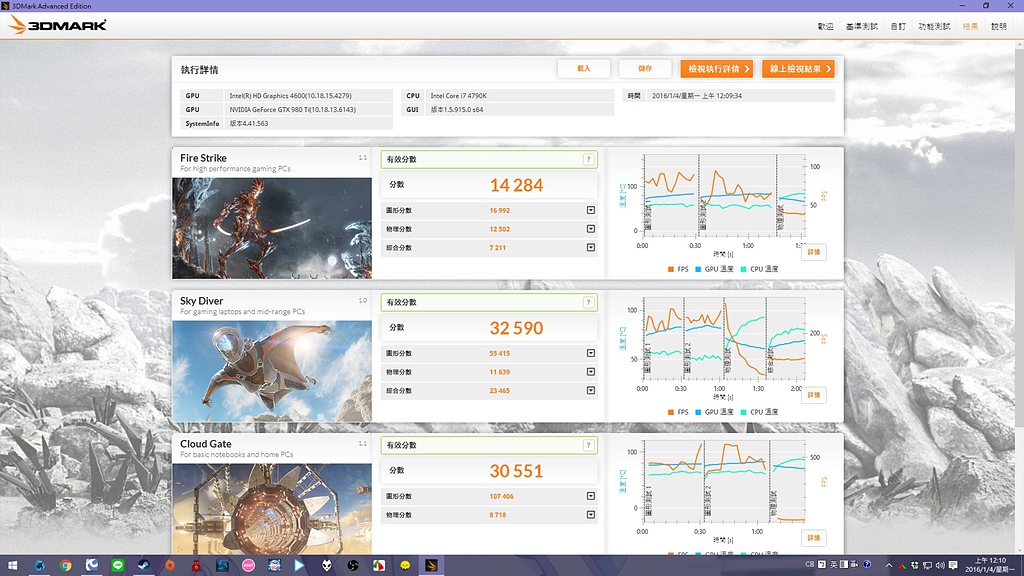Viewport: 1024px width, 576px height.
Task: Open the yellow face taskbar icon
Action: 405,566
